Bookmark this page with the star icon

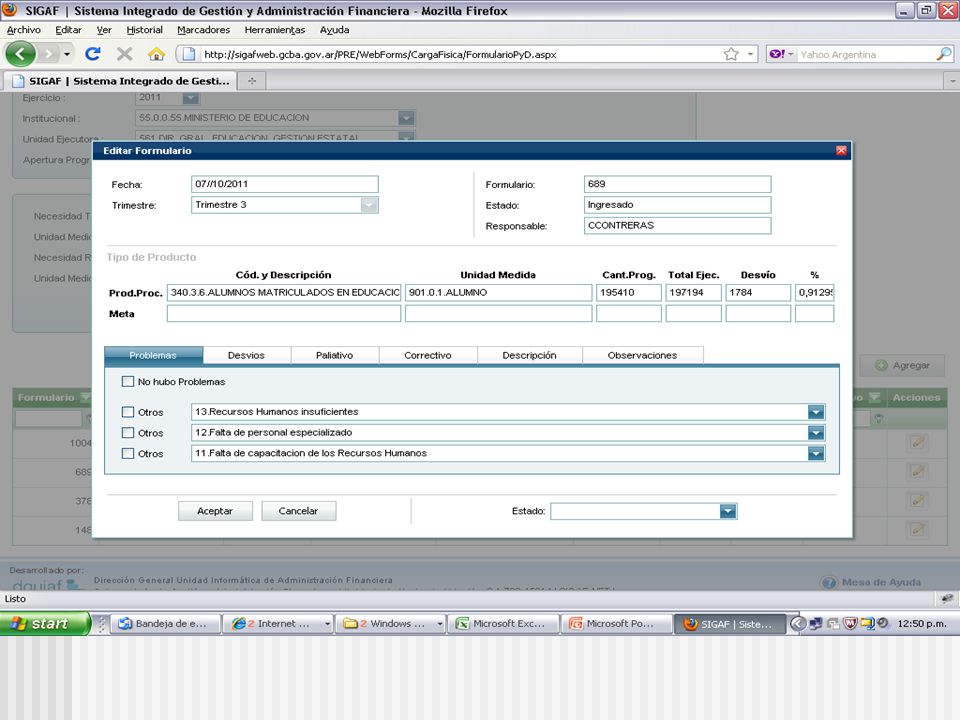tap(731, 54)
